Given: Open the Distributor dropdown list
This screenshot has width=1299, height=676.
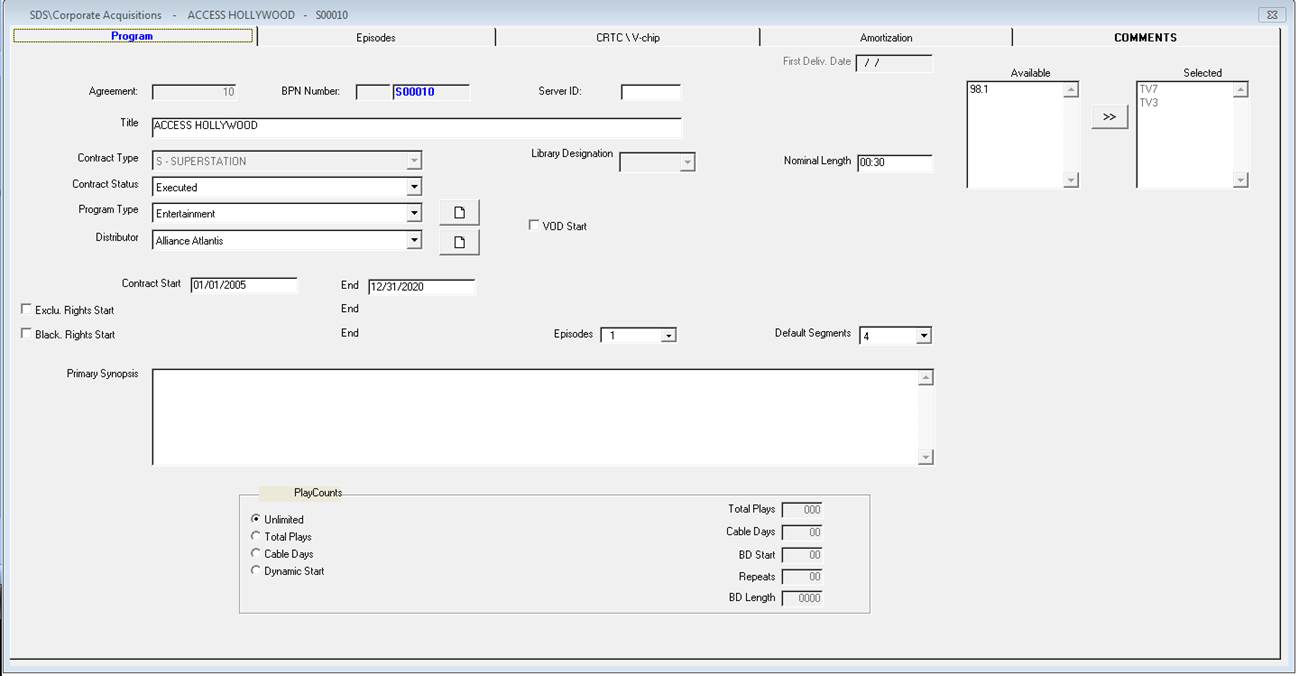Looking at the screenshot, I should 413,240.
